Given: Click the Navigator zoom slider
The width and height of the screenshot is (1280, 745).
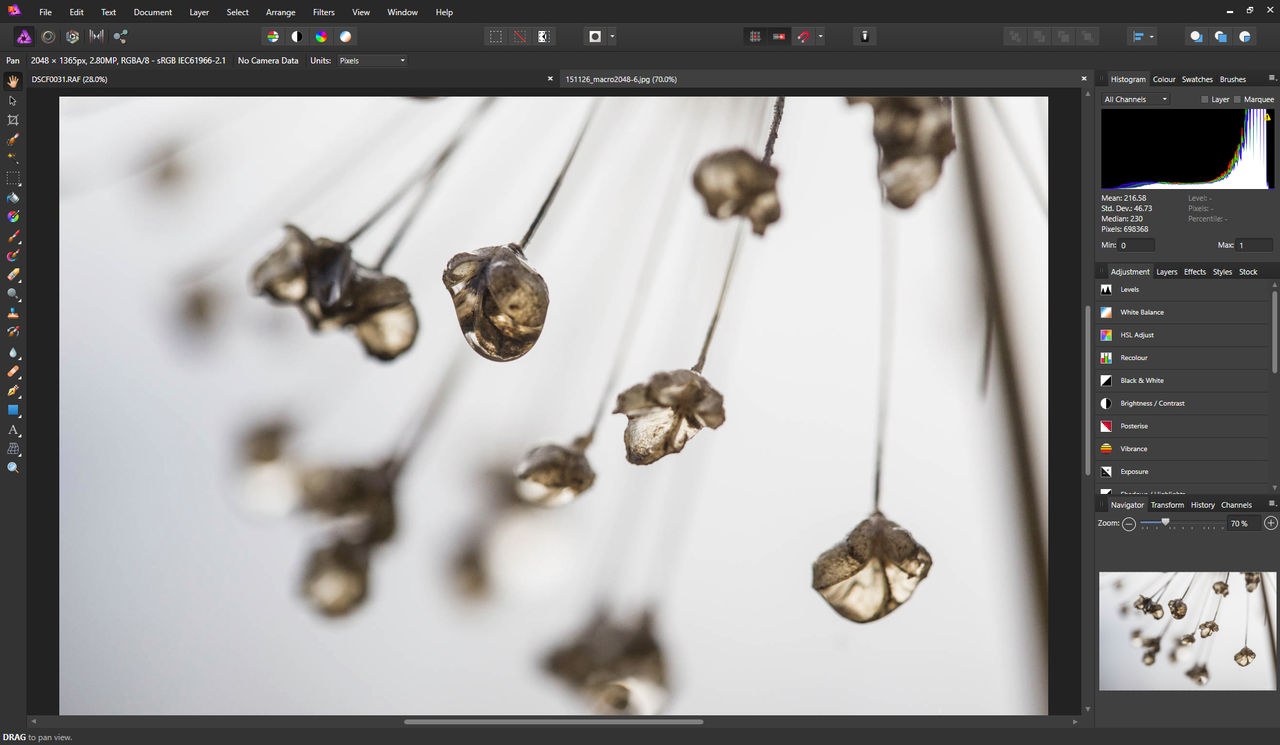Looking at the screenshot, I should [x=1181, y=522].
